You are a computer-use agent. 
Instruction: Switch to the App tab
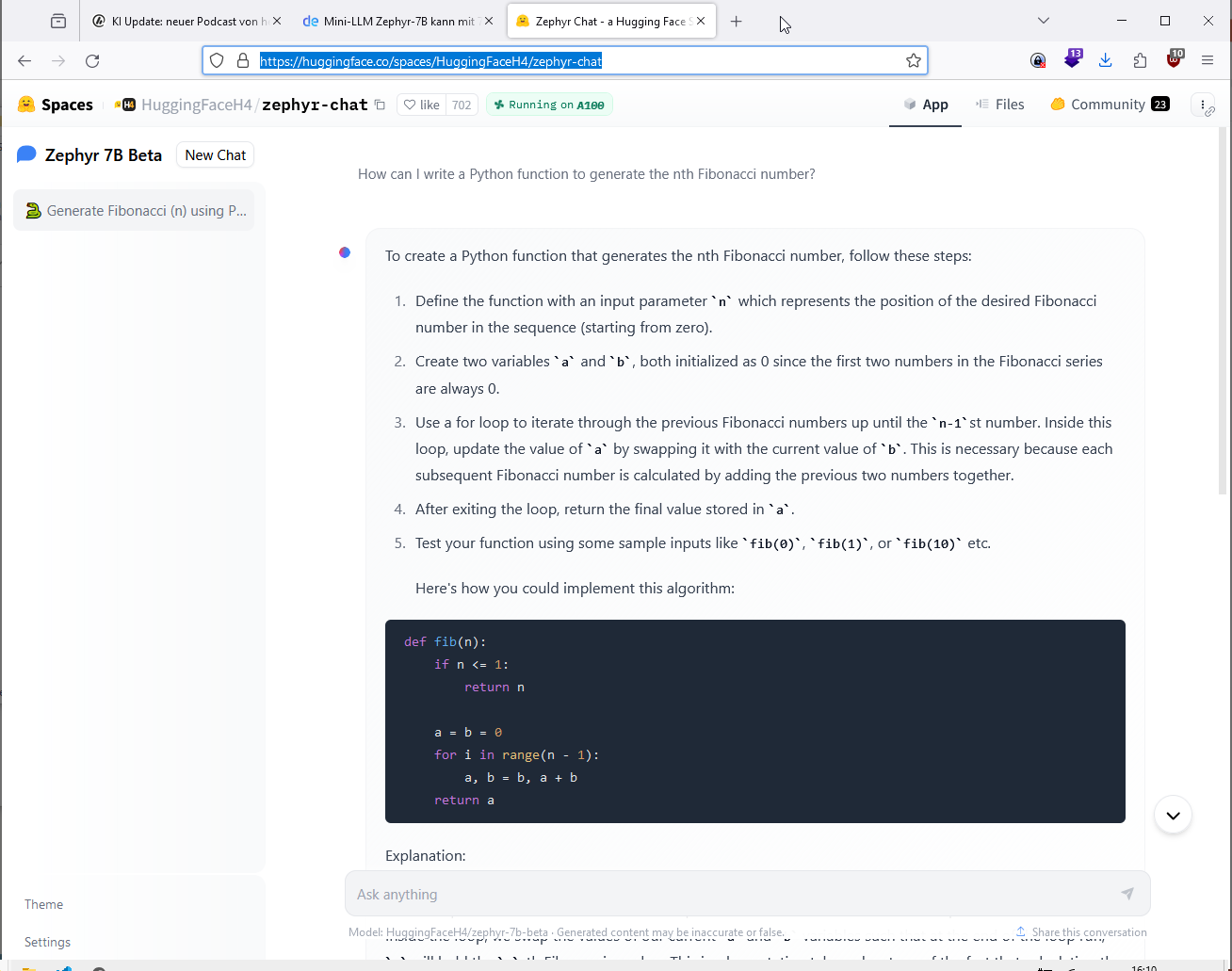pos(925,105)
